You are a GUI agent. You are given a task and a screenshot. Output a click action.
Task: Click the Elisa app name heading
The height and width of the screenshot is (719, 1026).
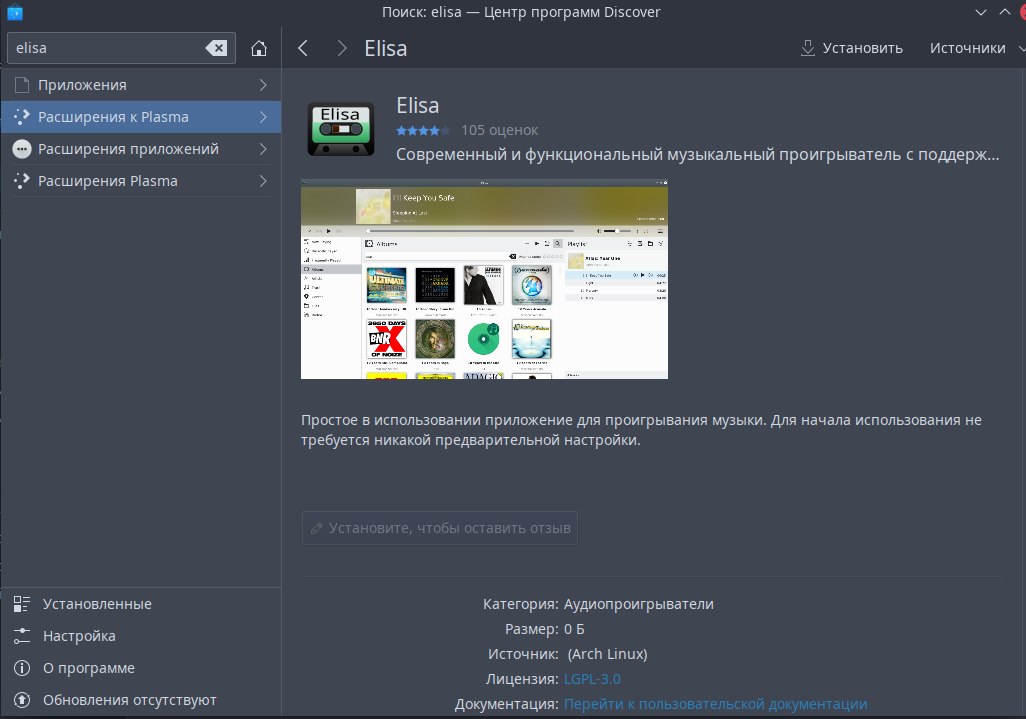click(417, 105)
